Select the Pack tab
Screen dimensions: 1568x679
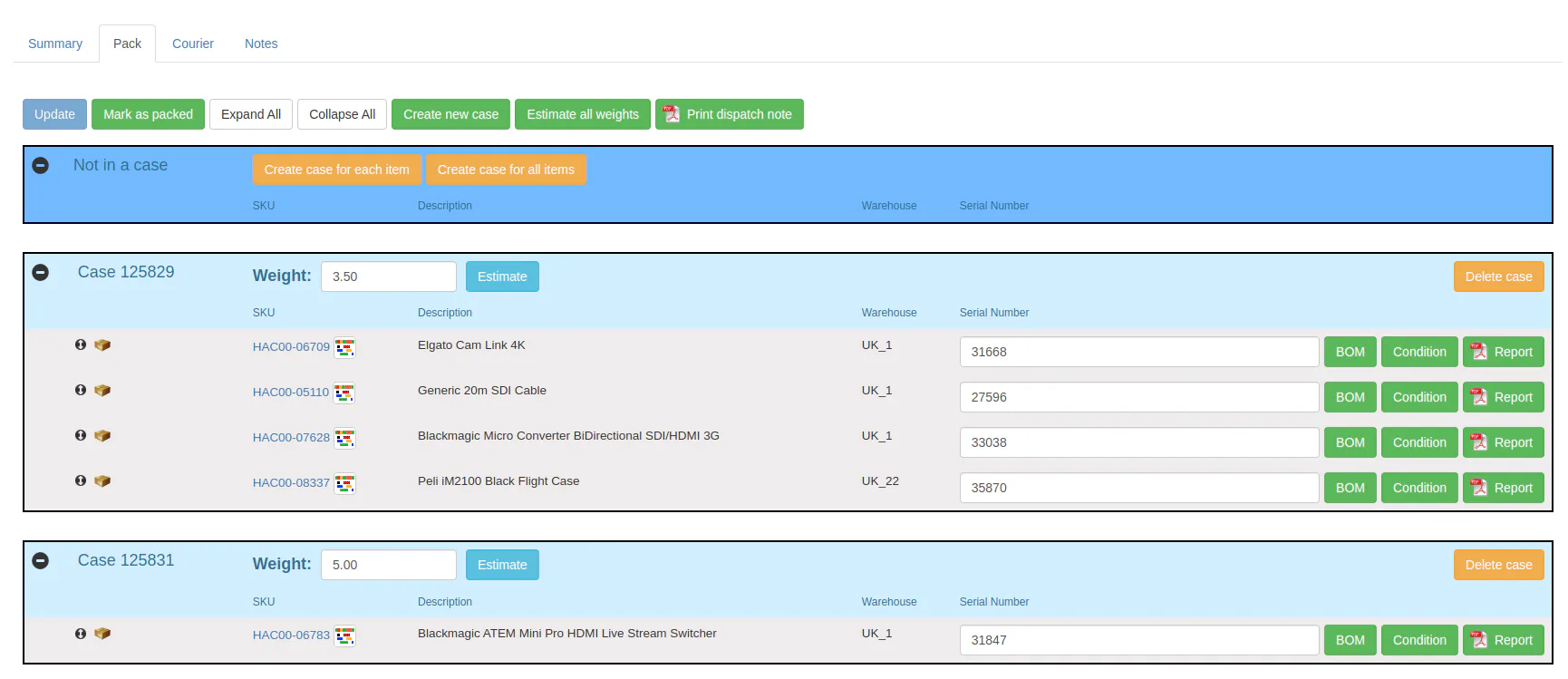(x=127, y=44)
